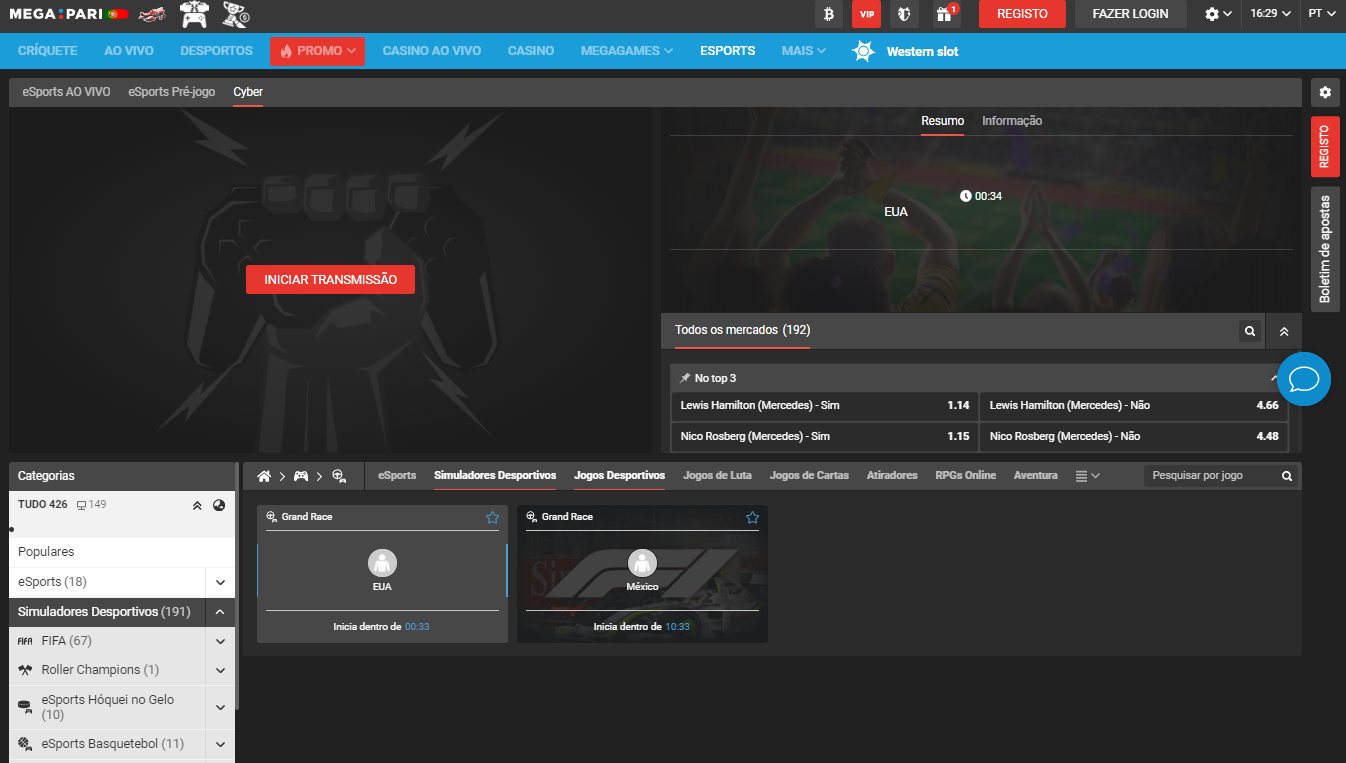Open the live chat bubble

click(1304, 379)
